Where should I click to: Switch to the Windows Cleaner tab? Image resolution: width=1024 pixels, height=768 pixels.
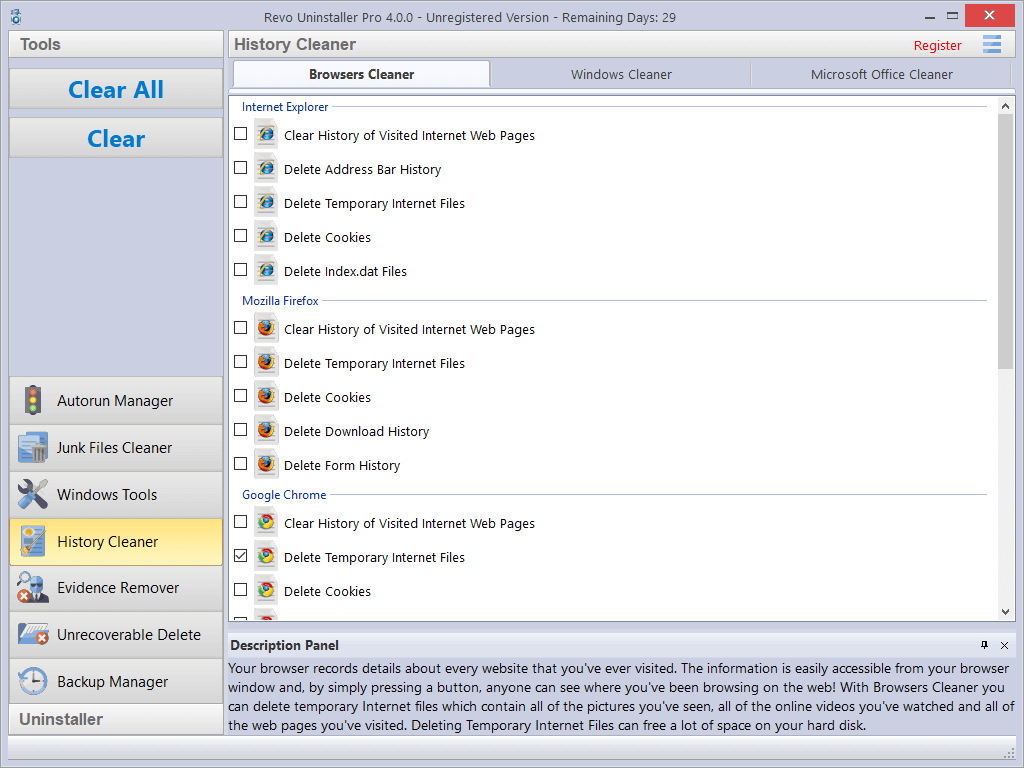pyautogui.click(x=620, y=74)
